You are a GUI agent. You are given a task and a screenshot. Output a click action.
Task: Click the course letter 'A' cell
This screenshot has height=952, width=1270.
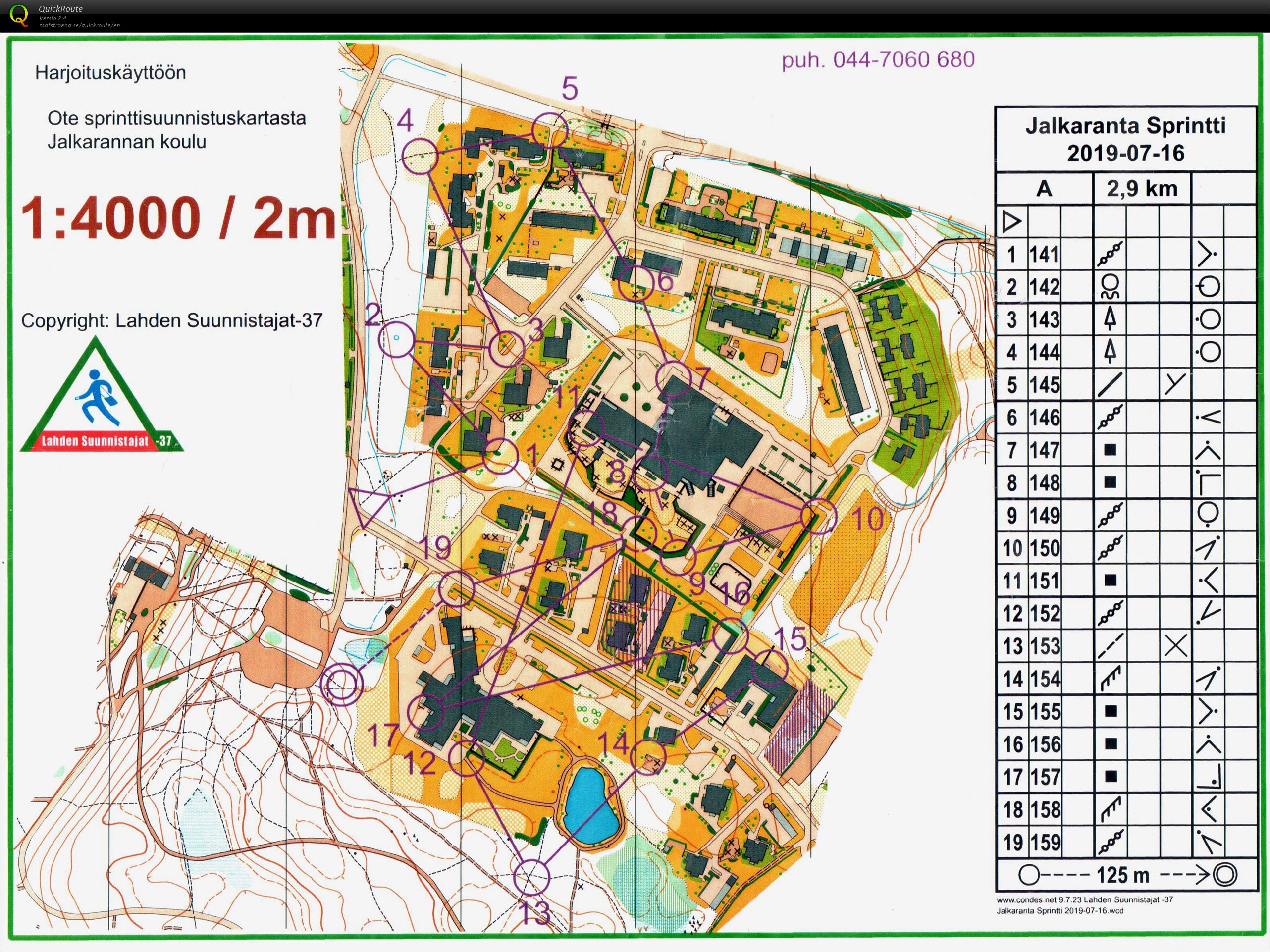1044,189
